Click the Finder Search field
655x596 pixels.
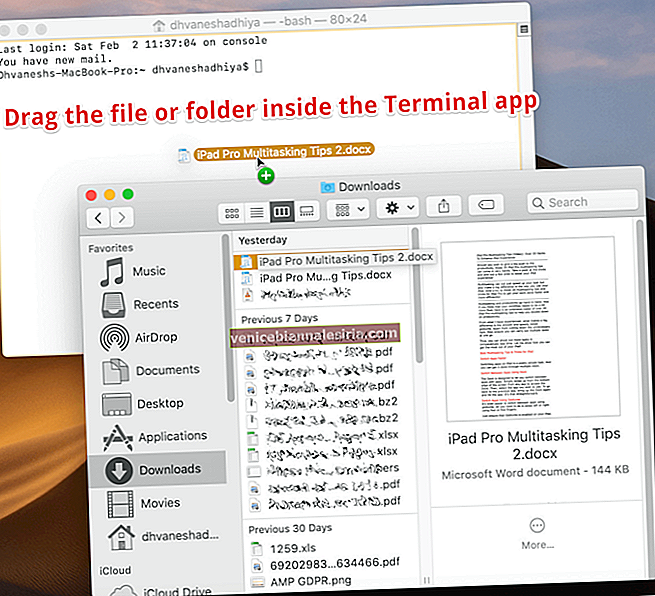(x=583, y=202)
